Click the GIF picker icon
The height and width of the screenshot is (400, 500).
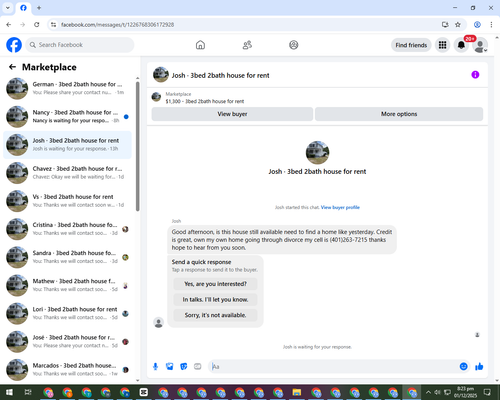(x=198, y=367)
